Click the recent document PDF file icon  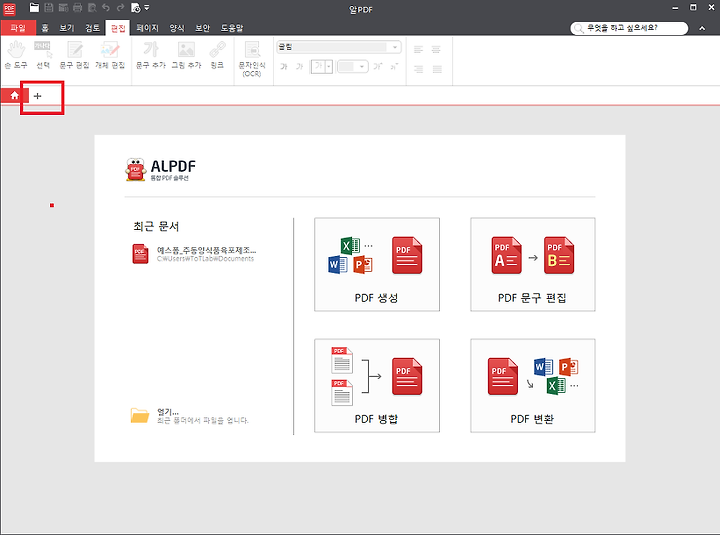(141, 254)
